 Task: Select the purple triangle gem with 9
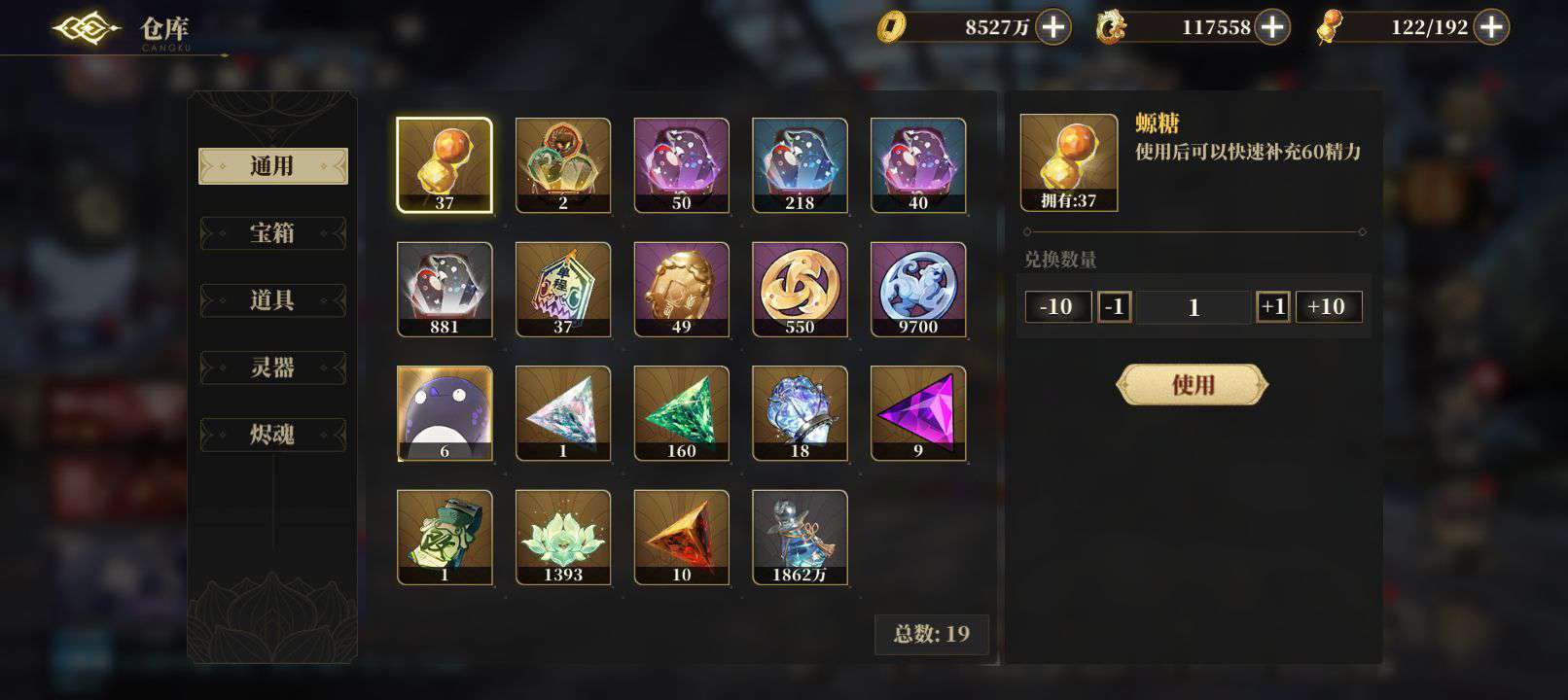[918, 413]
